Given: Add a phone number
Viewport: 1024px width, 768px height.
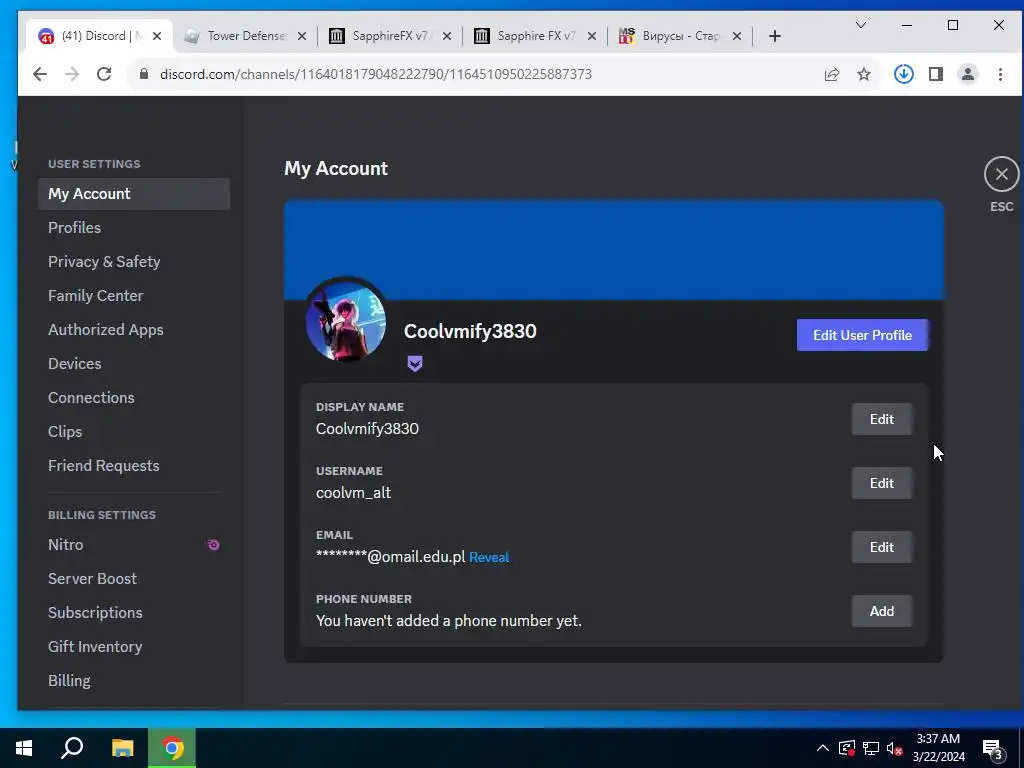Looking at the screenshot, I should tap(882, 611).
